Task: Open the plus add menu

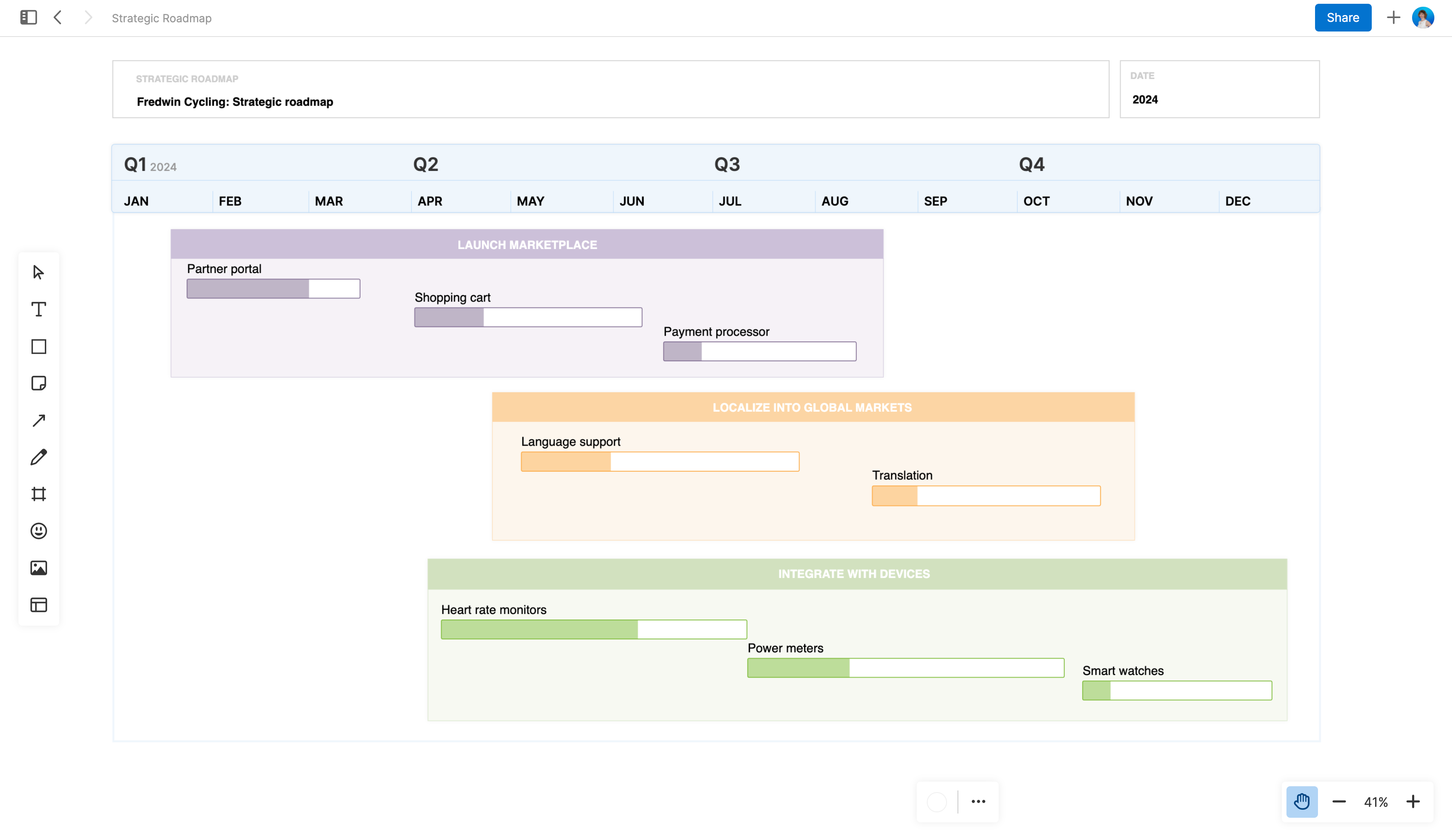Action: [1393, 17]
